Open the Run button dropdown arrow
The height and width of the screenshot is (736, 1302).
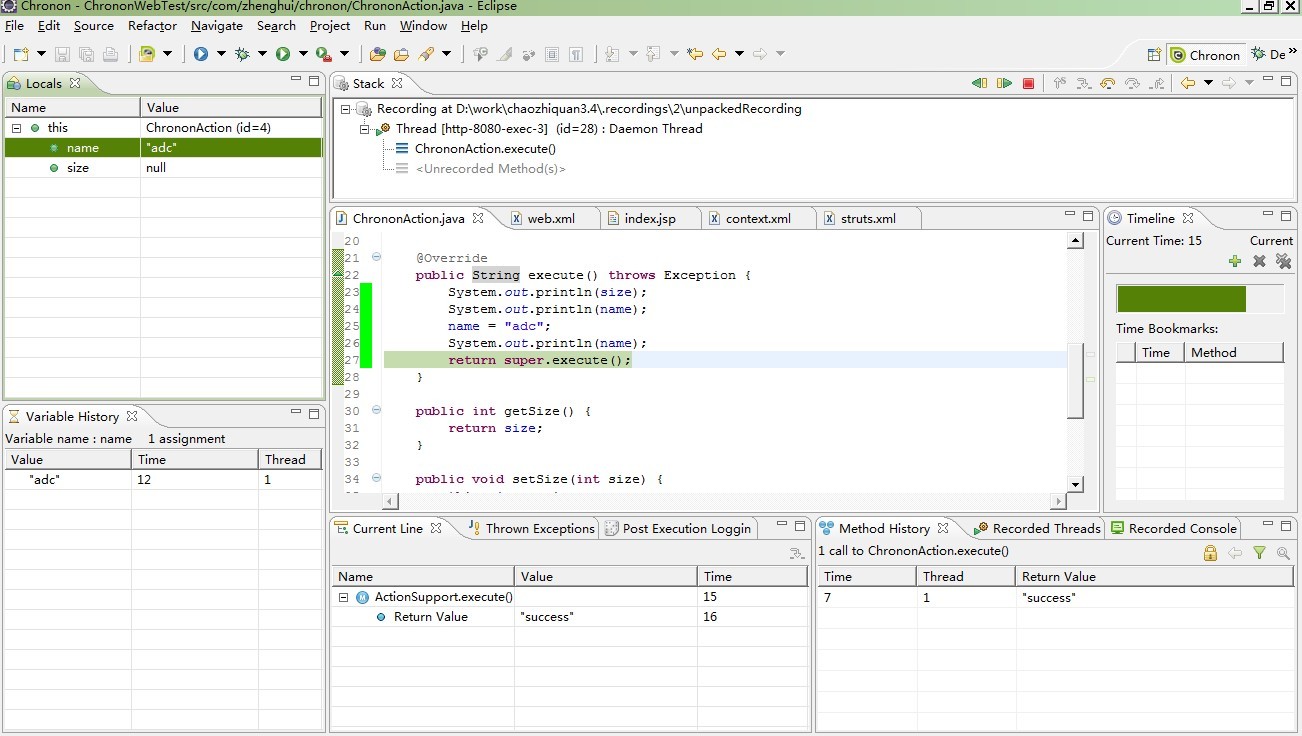pos(303,54)
